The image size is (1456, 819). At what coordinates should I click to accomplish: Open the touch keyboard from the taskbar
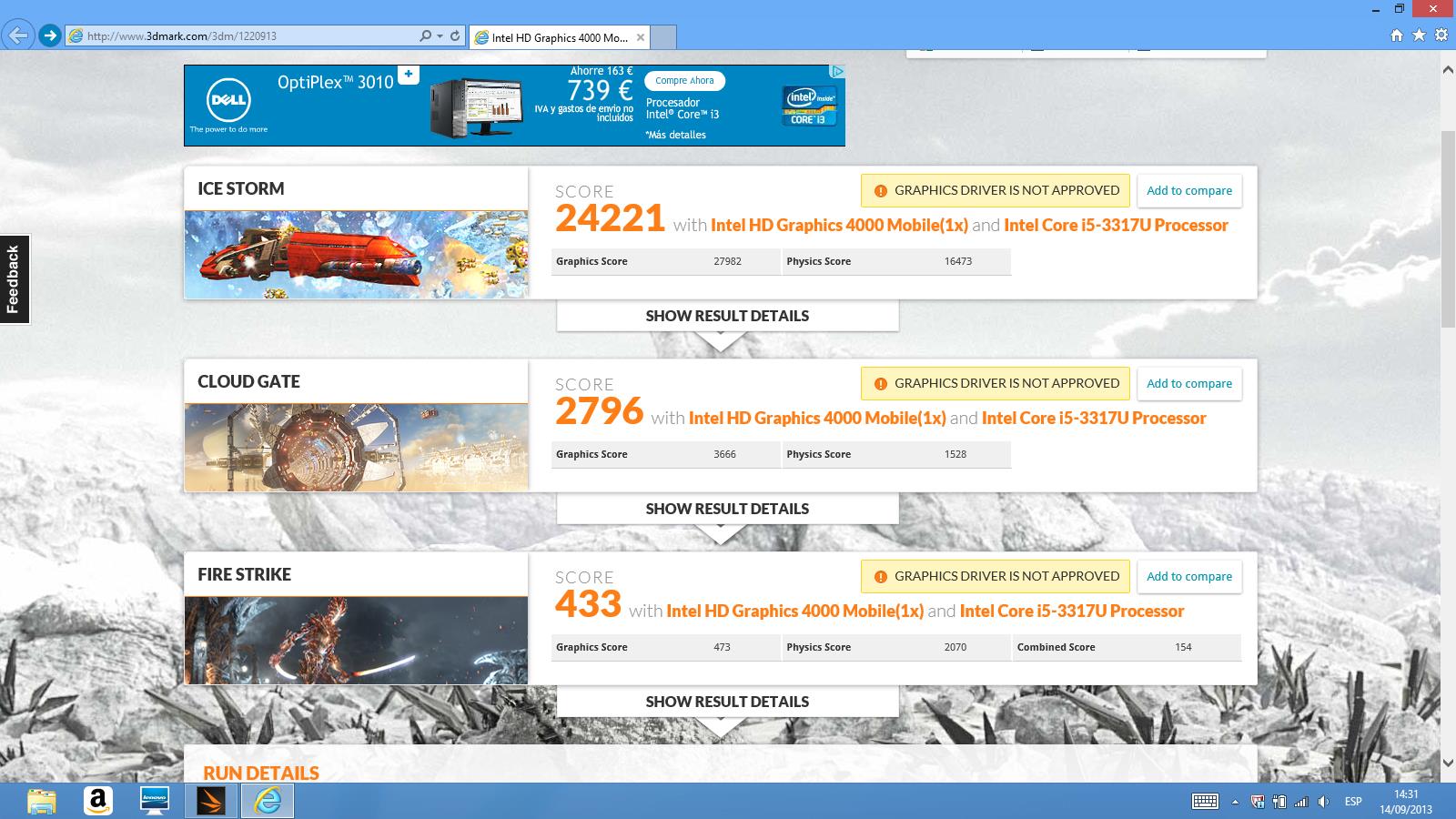coord(1205,802)
